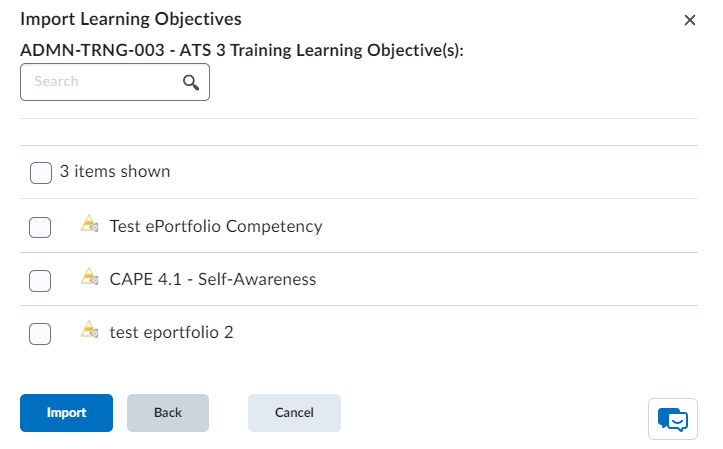Click the Import Learning Objectives title
723x449 pixels.
130,19
